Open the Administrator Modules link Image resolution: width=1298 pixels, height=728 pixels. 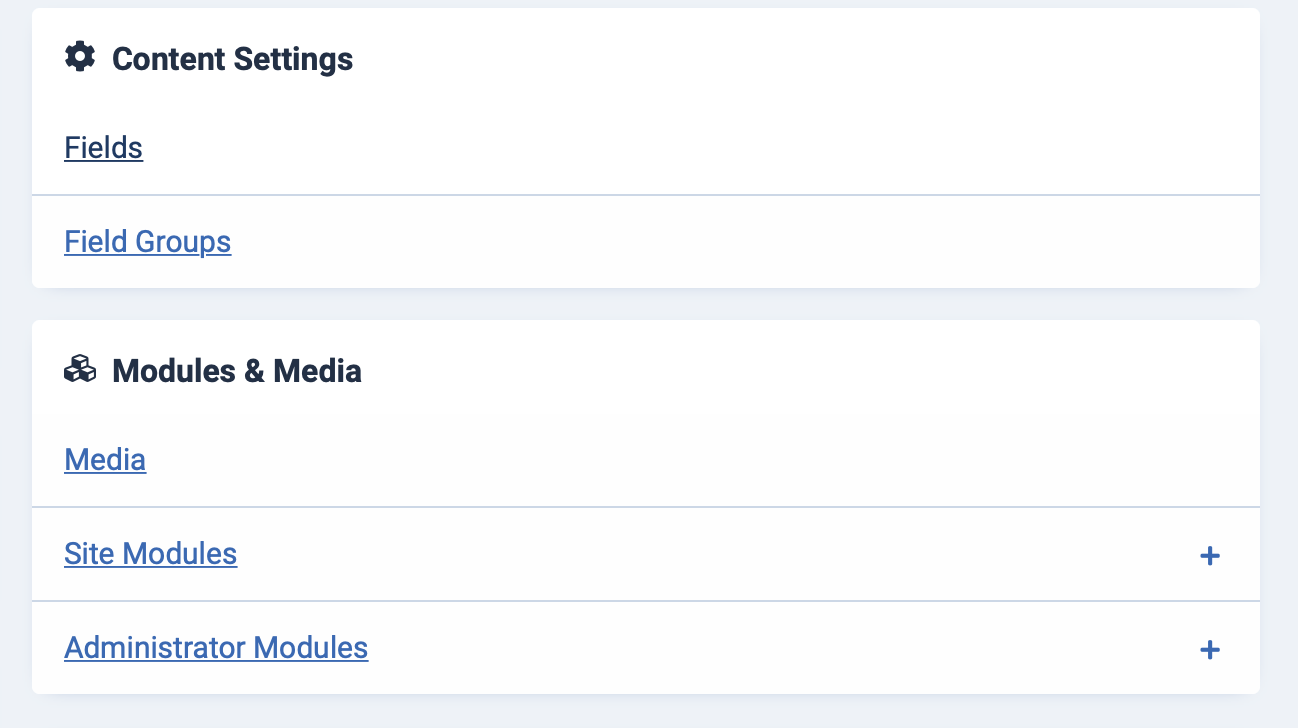coord(216,648)
